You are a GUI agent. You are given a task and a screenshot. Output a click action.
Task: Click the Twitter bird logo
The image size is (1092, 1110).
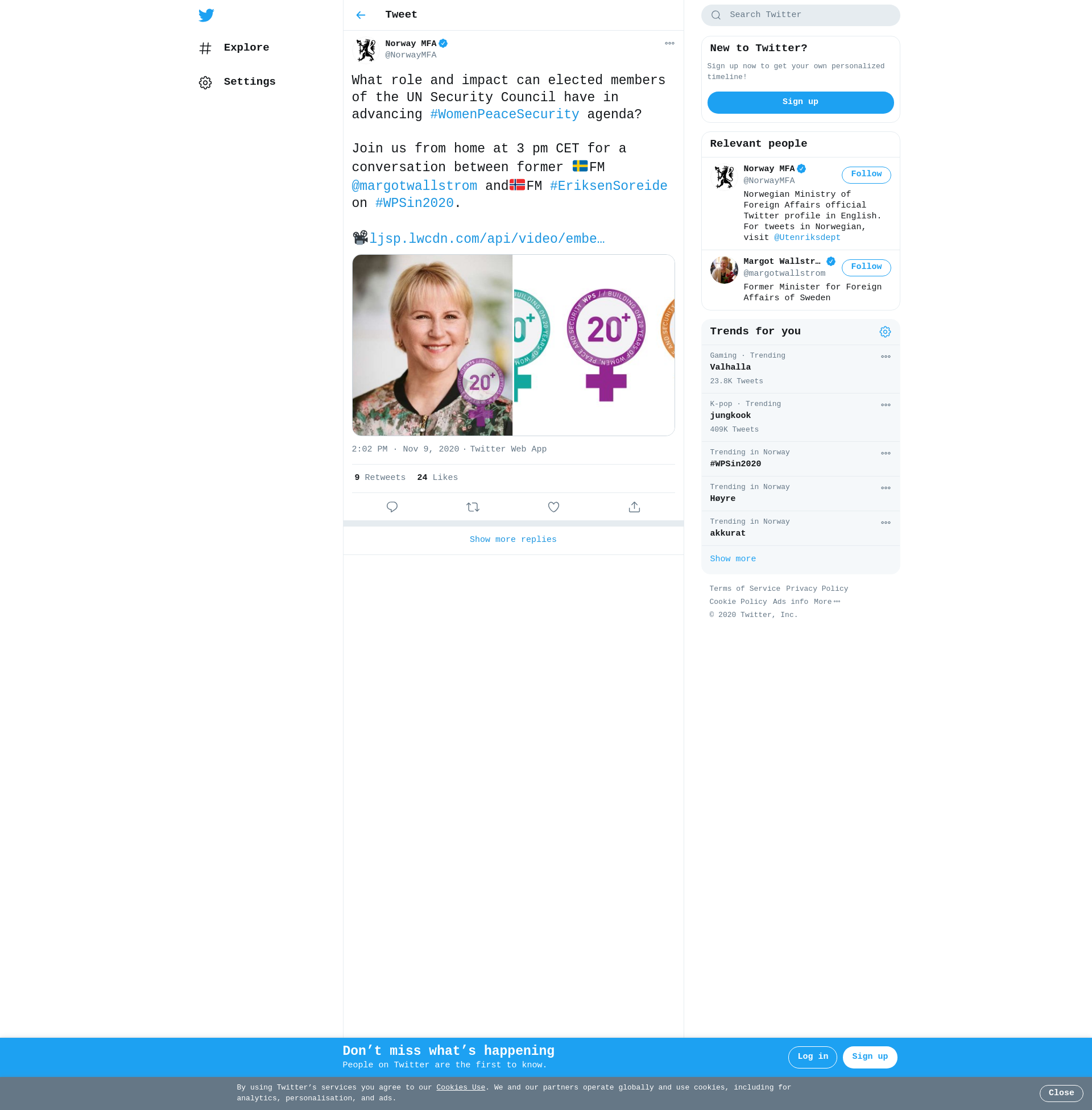(x=206, y=15)
